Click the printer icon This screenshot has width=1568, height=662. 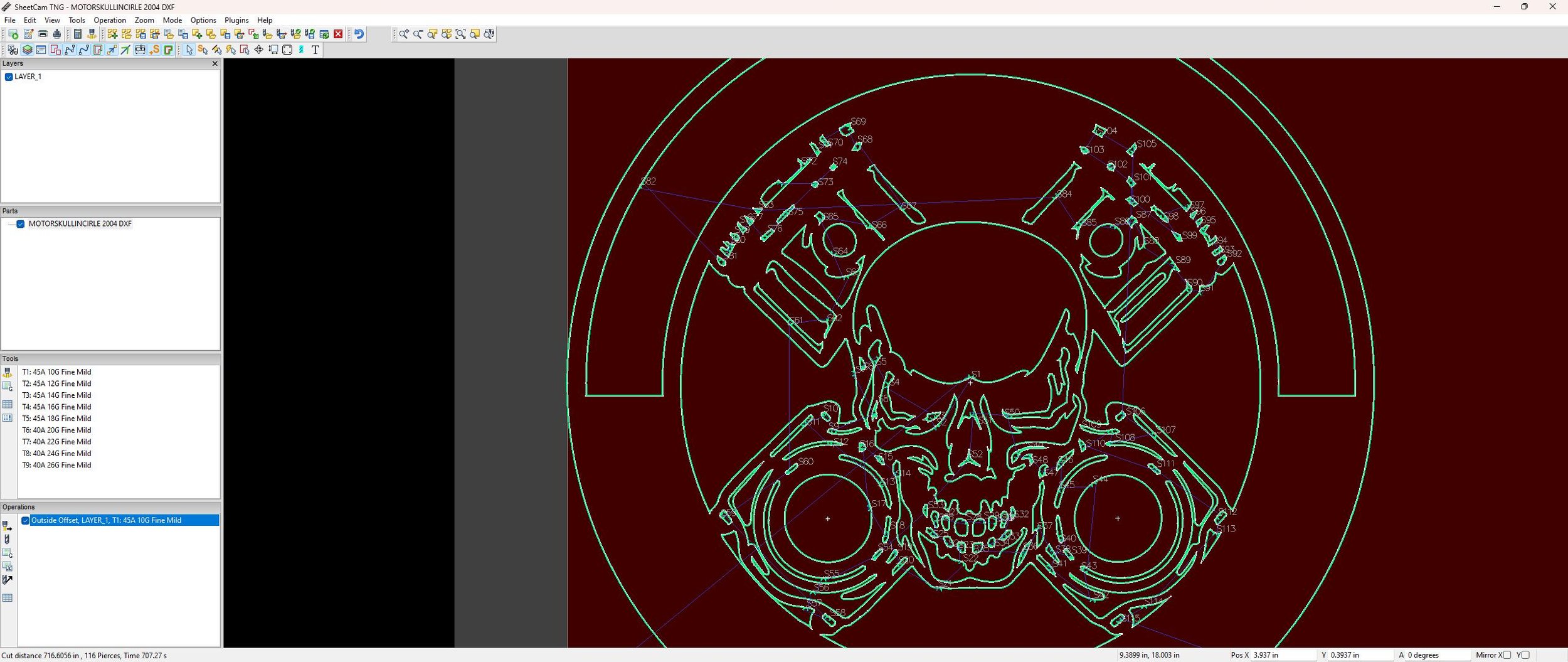click(43, 34)
